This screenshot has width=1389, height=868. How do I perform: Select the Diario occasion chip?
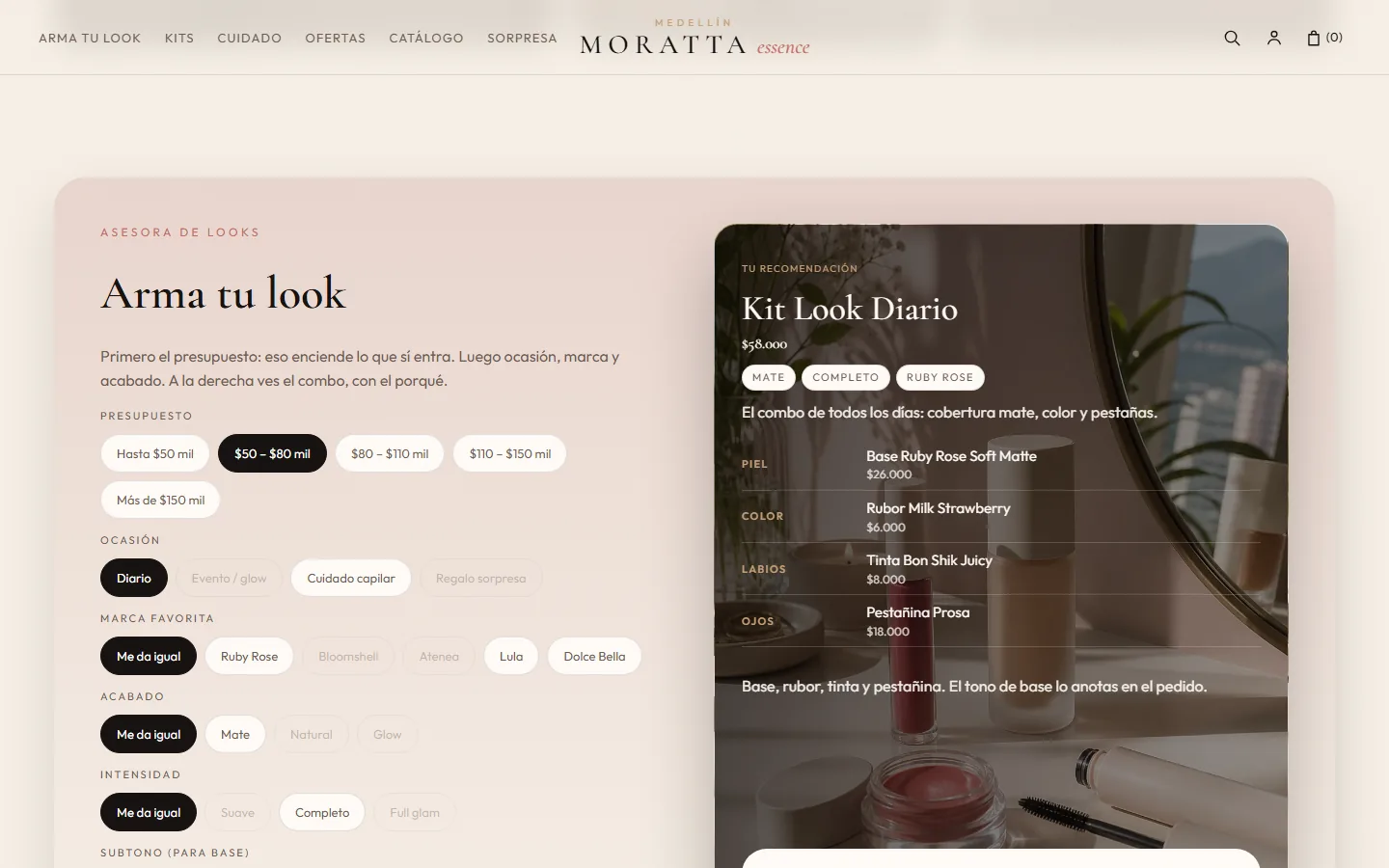tap(134, 578)
